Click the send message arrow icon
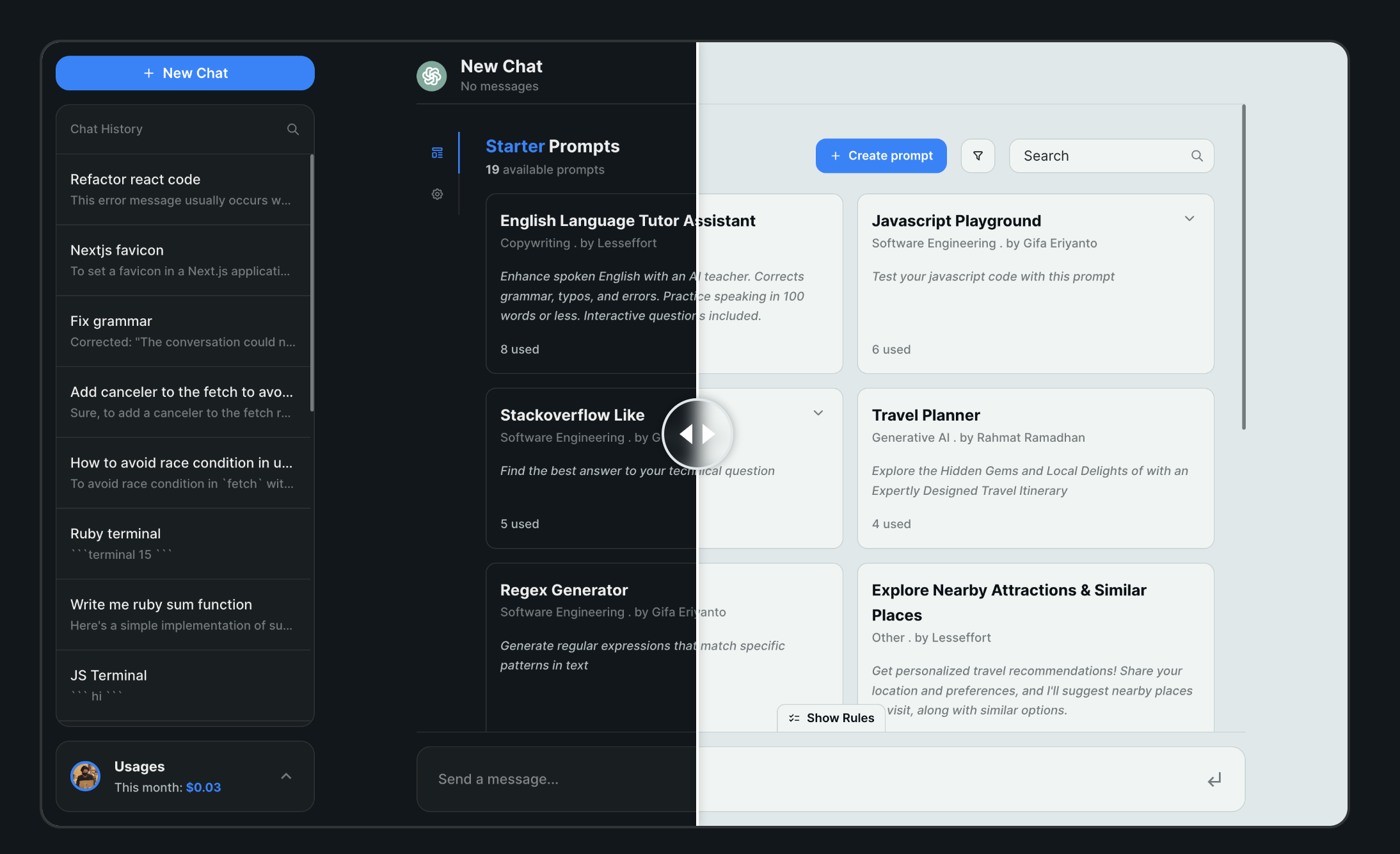 [1216, 779]
